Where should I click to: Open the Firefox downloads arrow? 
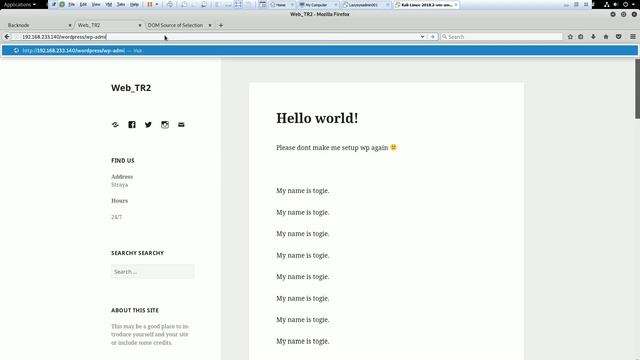[x=593, y=37]
